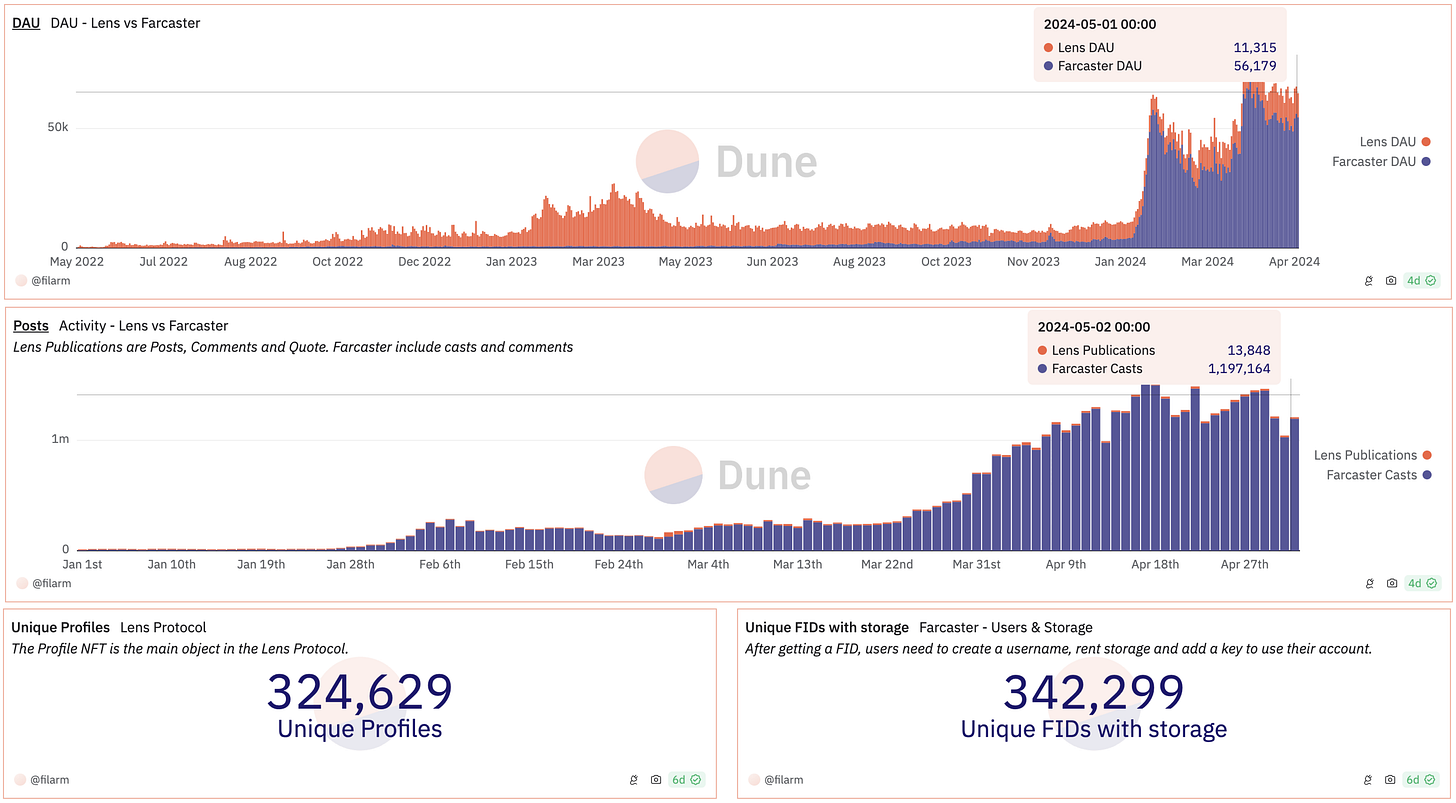The height and width of the screenshot is (803, 1456).
Task: Click the purple Farcaster DAU legend dot
Action: tap(1427, 161)
